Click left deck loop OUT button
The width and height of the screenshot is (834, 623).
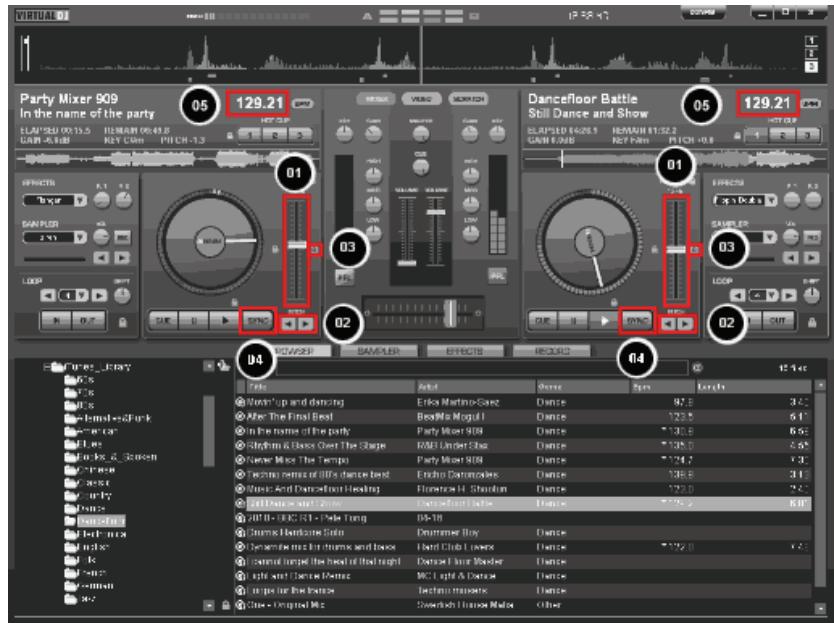pos(88,321)
